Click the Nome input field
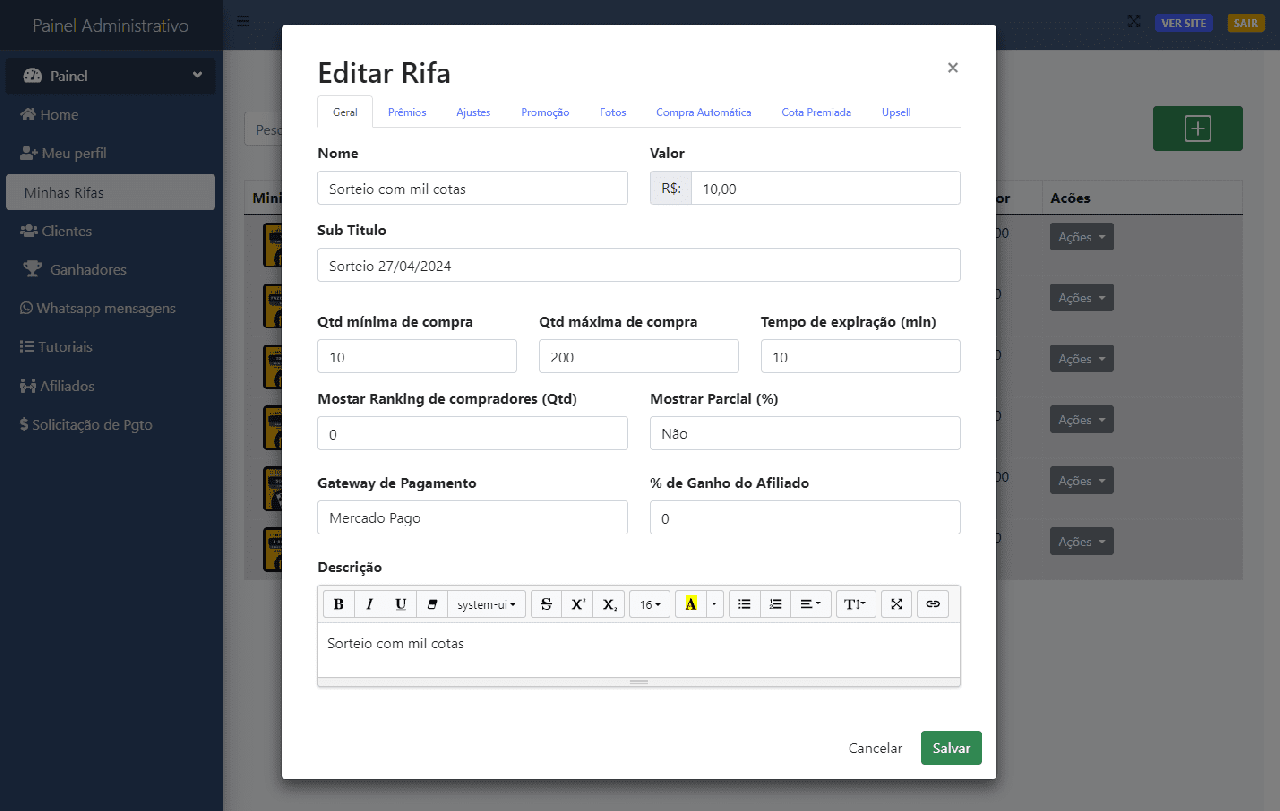The width and height of the screenshot is (1280, 811). pyautogui.click(x=472, y=188)
